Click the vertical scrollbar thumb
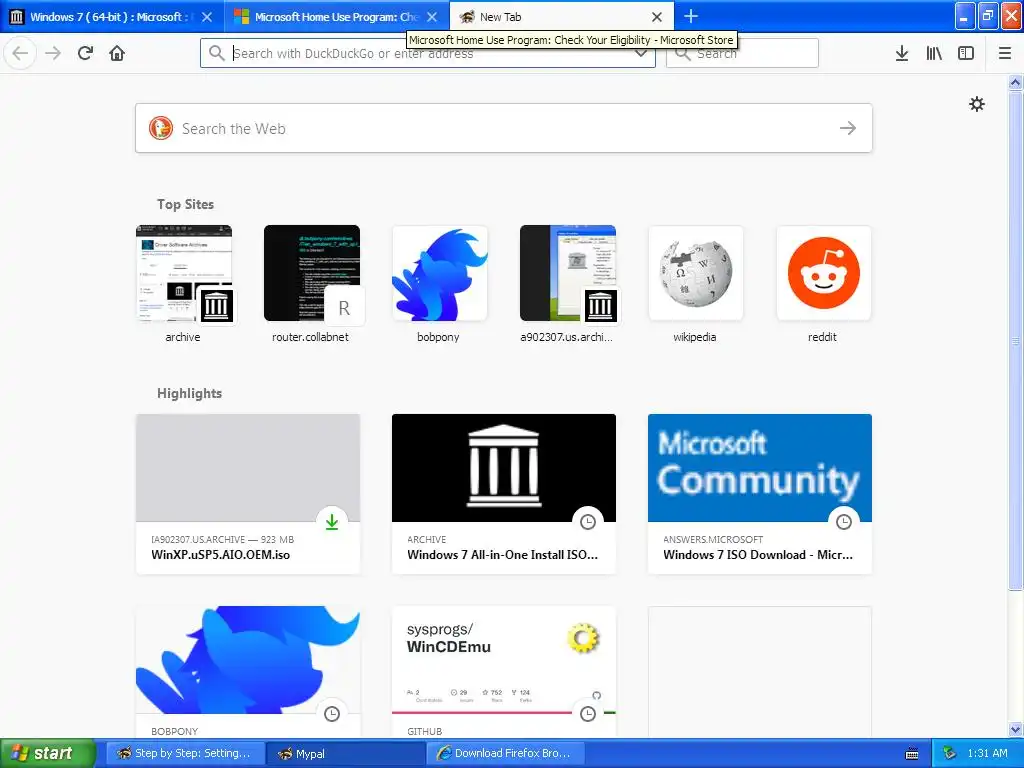 point(1015,340)
